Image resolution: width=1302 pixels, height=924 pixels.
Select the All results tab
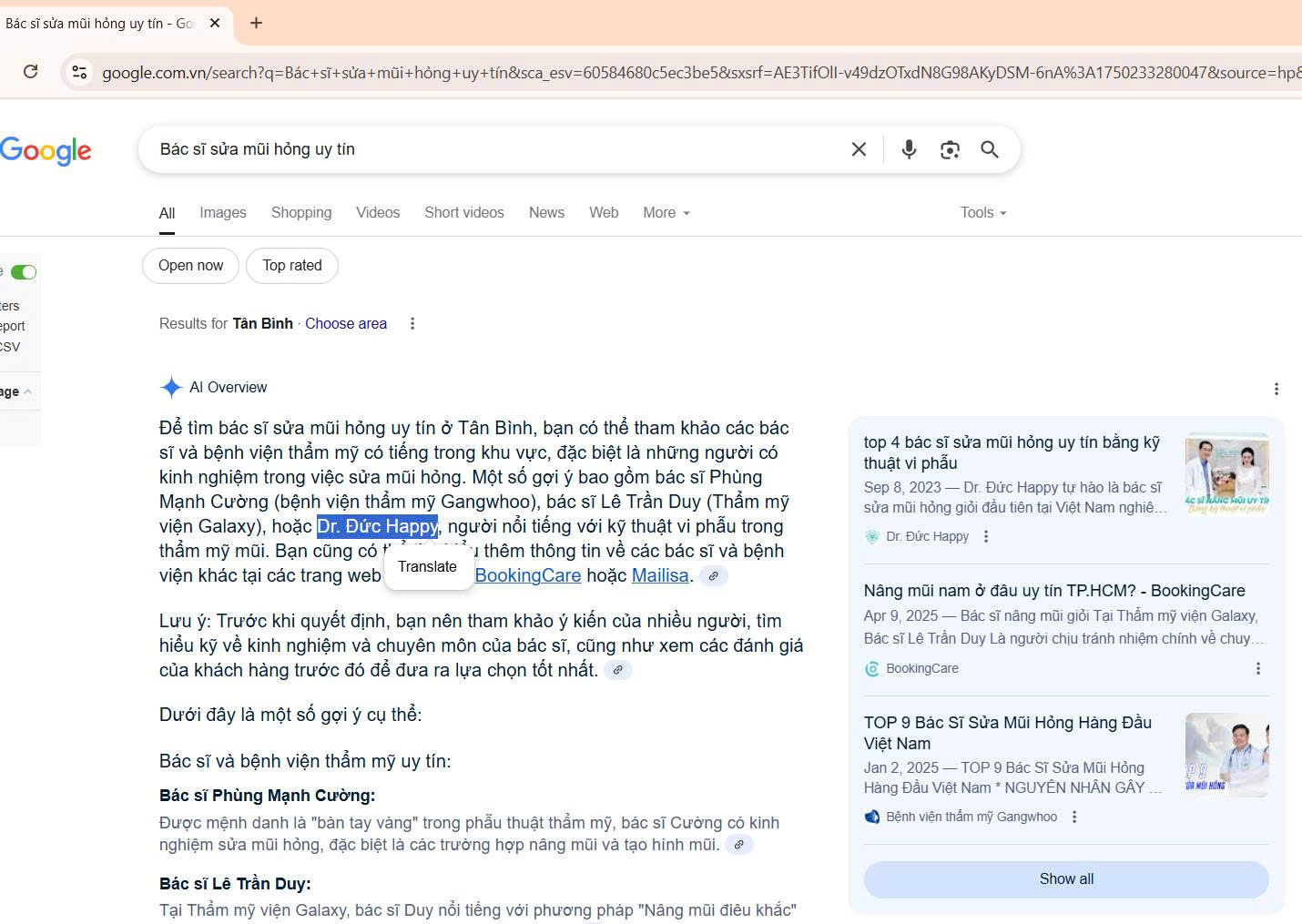click(167, 213)
